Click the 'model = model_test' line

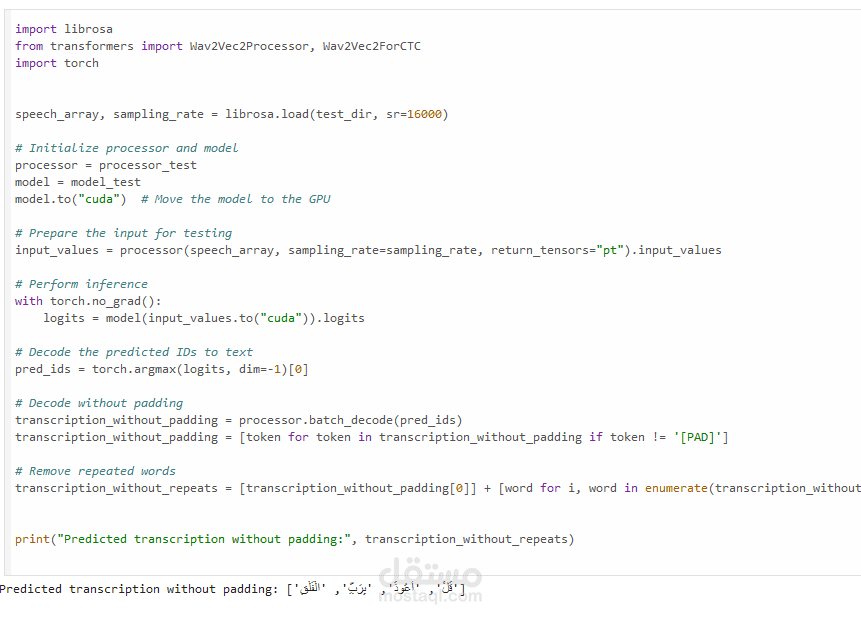click(x=78, y=182)
